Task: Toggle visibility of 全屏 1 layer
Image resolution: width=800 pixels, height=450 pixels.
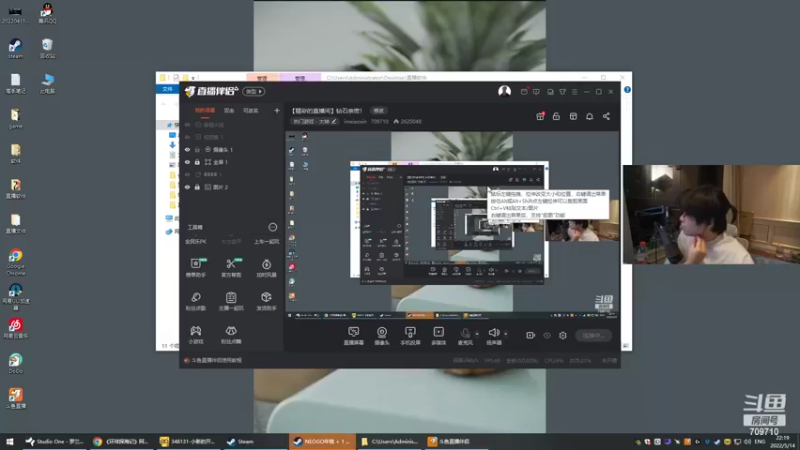Action: 187,162
